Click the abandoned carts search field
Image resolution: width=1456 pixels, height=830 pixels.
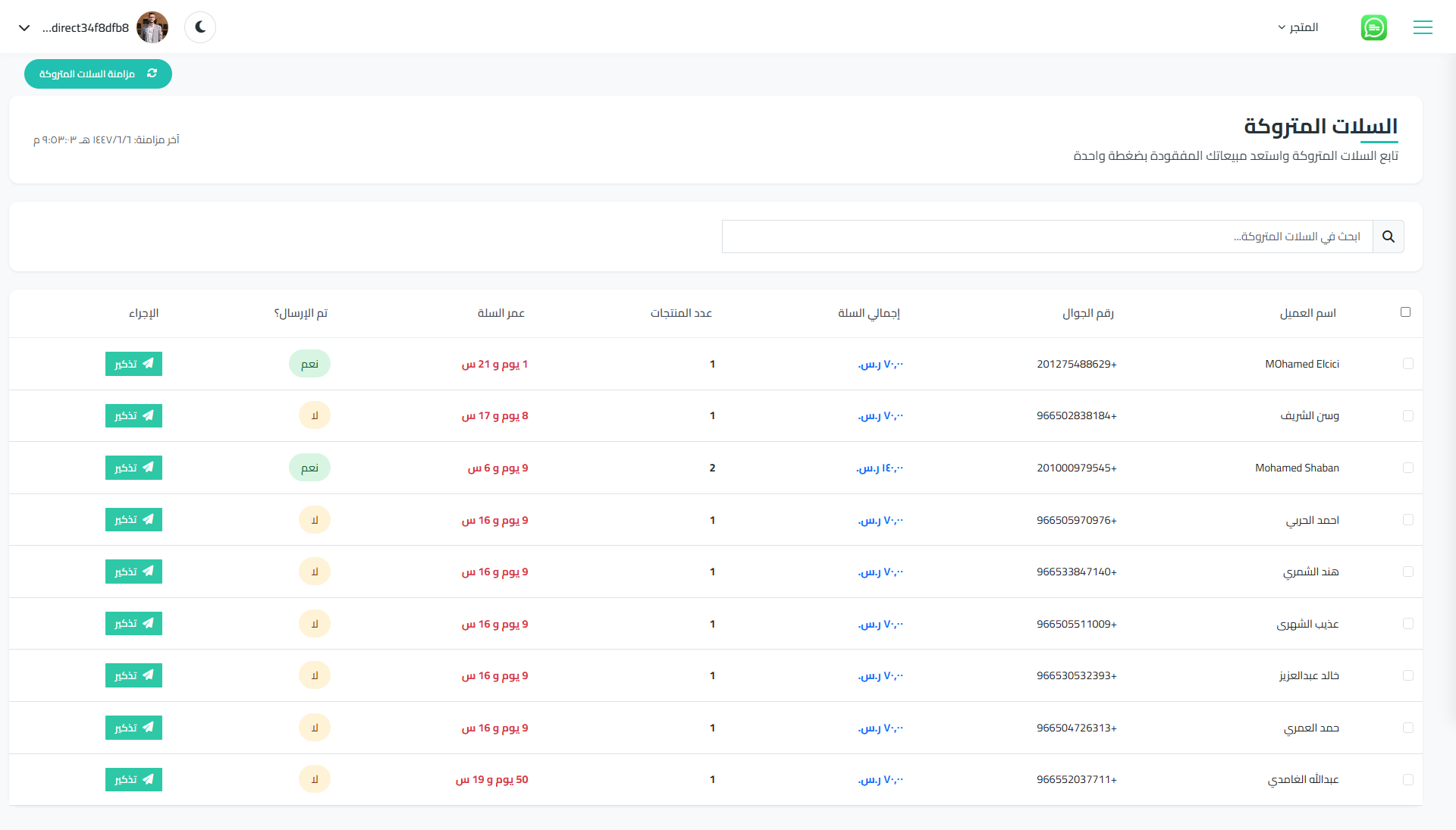coord(1046,236)
